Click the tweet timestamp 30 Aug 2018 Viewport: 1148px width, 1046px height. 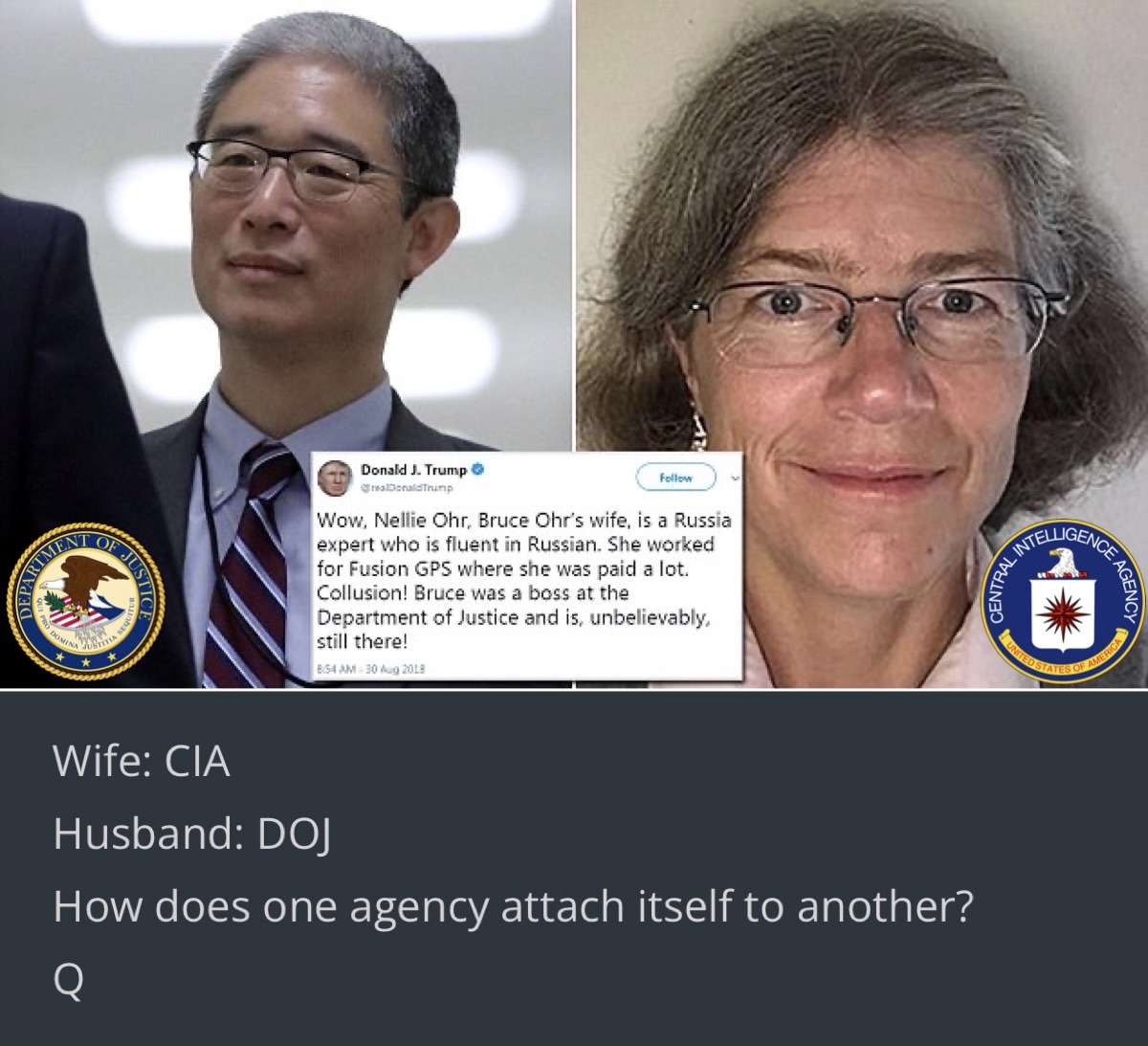point(370,668)
